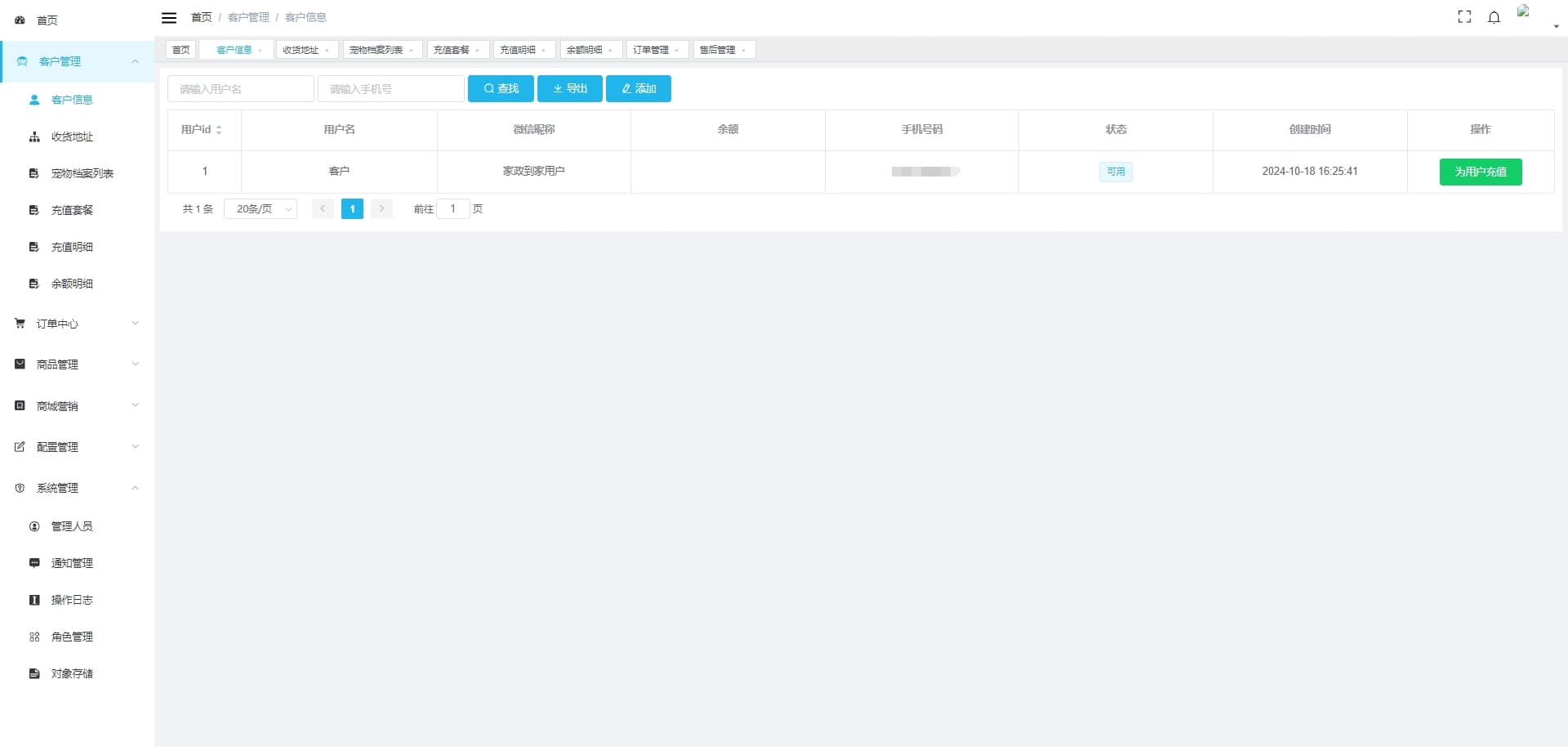Click the 添加 add button
1568x751 pixels.
(x=639, y=89)
